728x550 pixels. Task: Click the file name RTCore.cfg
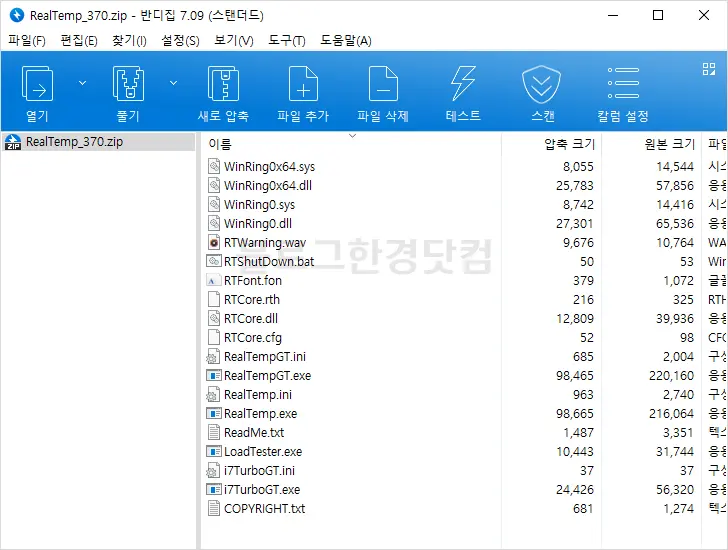click(x=253, y=338)
